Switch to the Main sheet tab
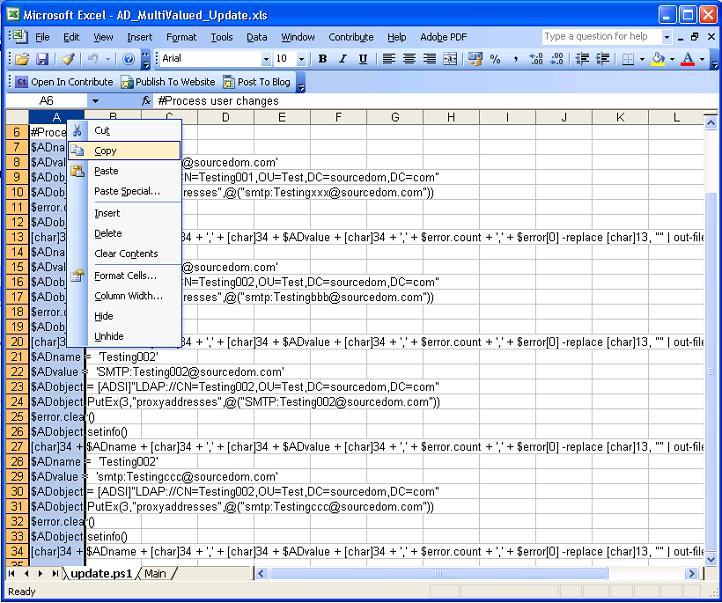This screenshot has height=603, width=722. [155, 573]
